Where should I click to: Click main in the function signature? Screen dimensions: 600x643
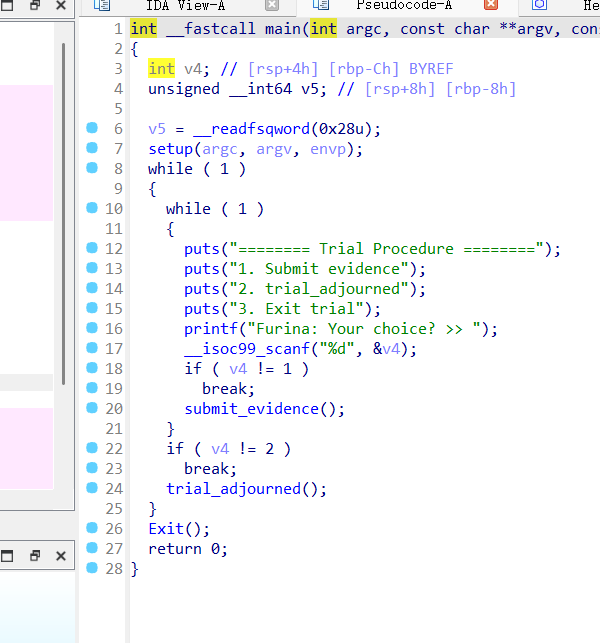(283, 29)
